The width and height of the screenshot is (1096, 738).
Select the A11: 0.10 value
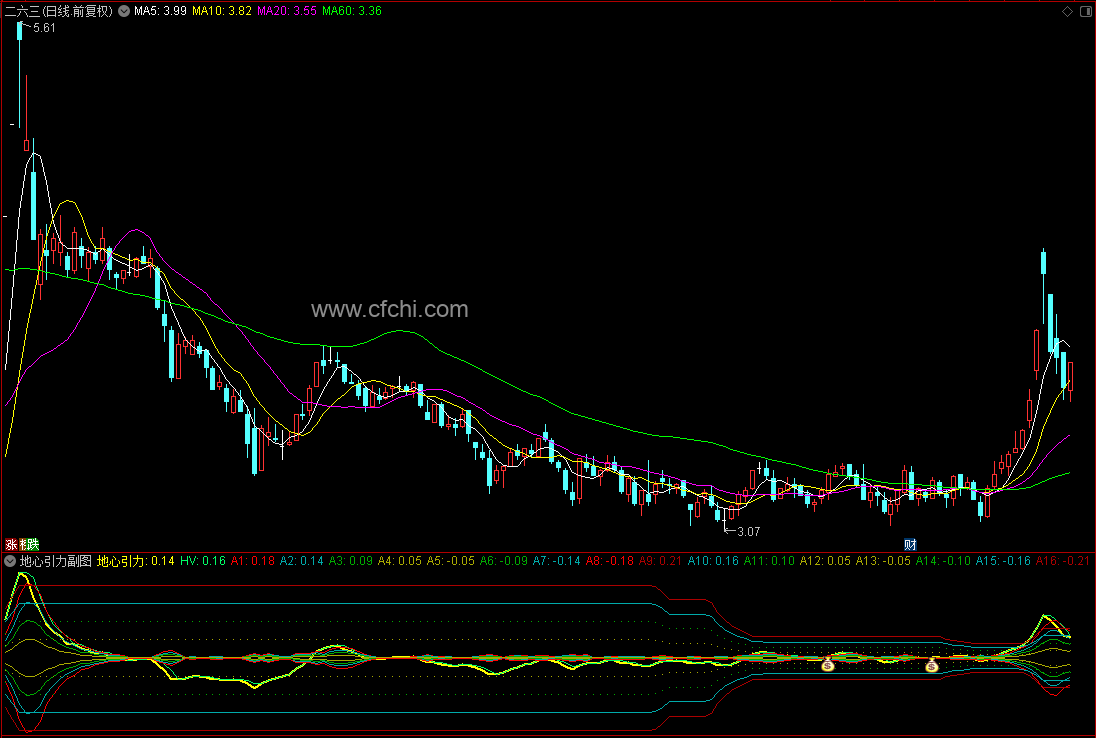[769, 561]
